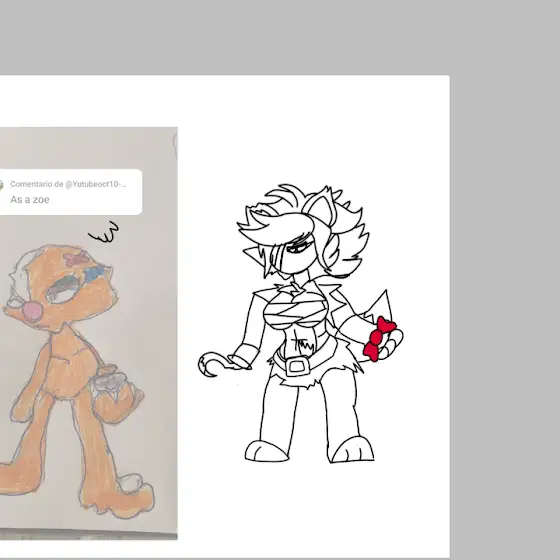Click the orange character reference photo

pos(89,333)
